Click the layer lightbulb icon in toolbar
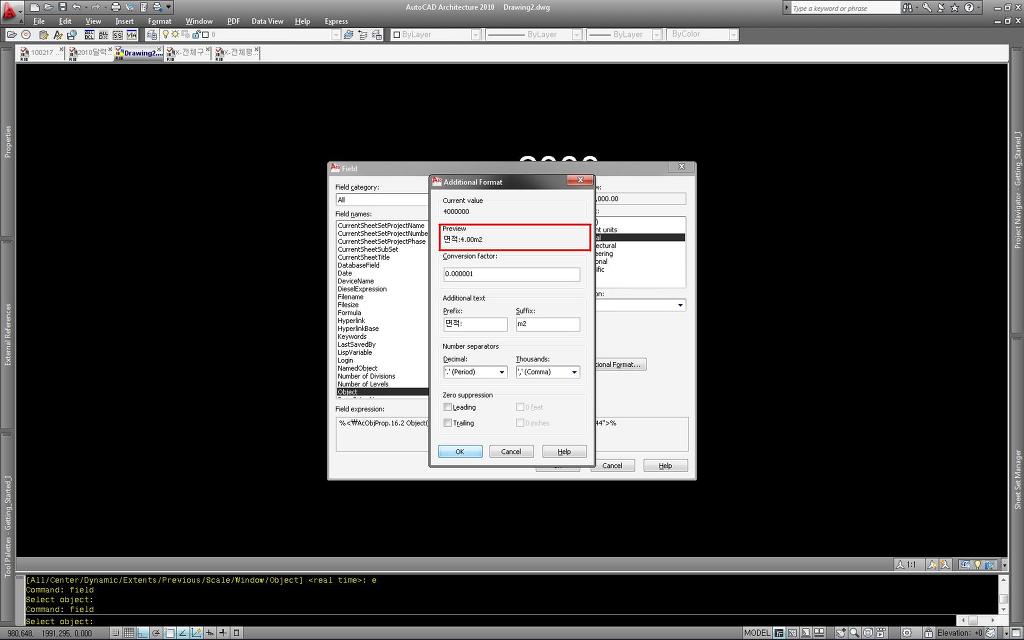The image size is (1024, 640). click(166, 34)
